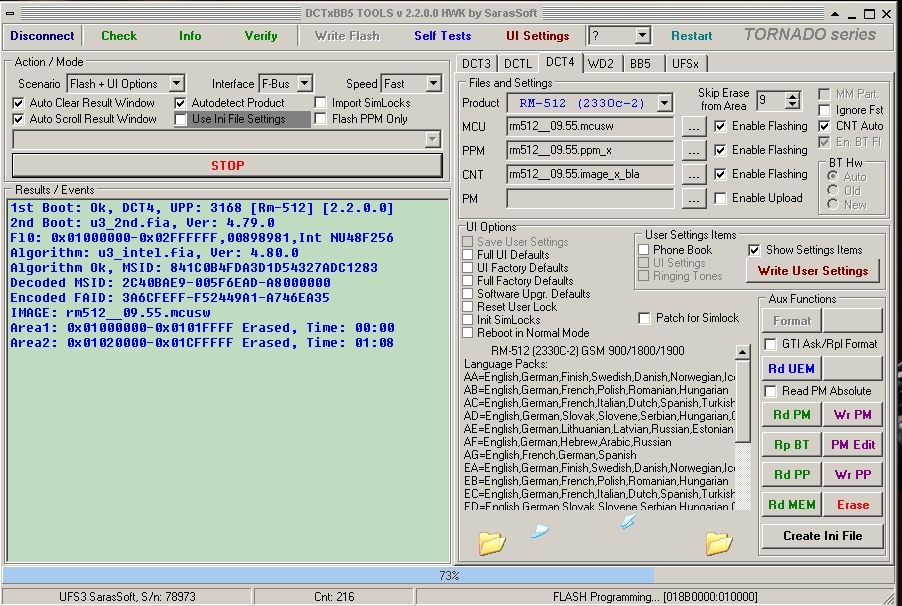Switch to the DCT3 tab
Image resolution: width=902 pixels, height=606 pixels.
tap(476, 63)
